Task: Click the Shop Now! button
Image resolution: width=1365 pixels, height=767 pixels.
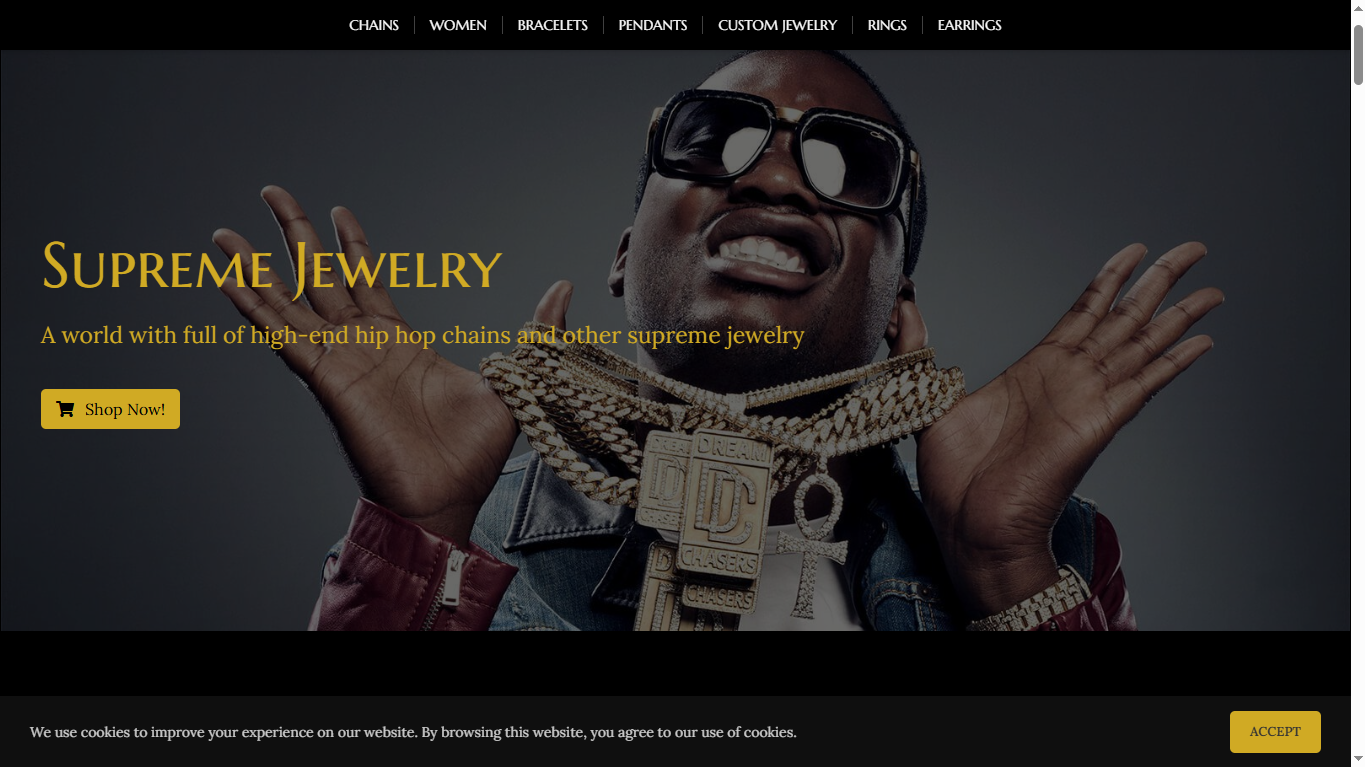Action: click(110, 409)
